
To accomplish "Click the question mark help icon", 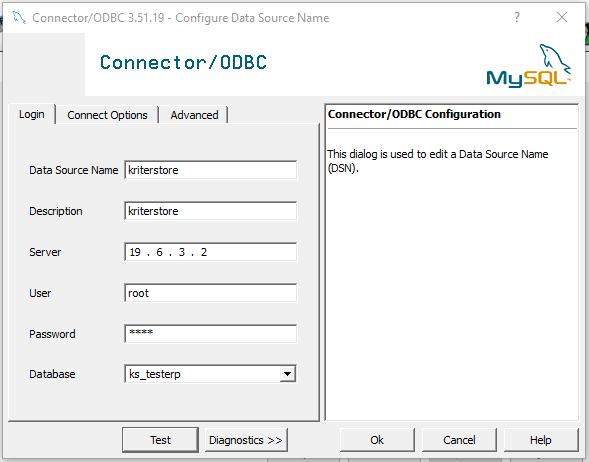I will [517, 17].
